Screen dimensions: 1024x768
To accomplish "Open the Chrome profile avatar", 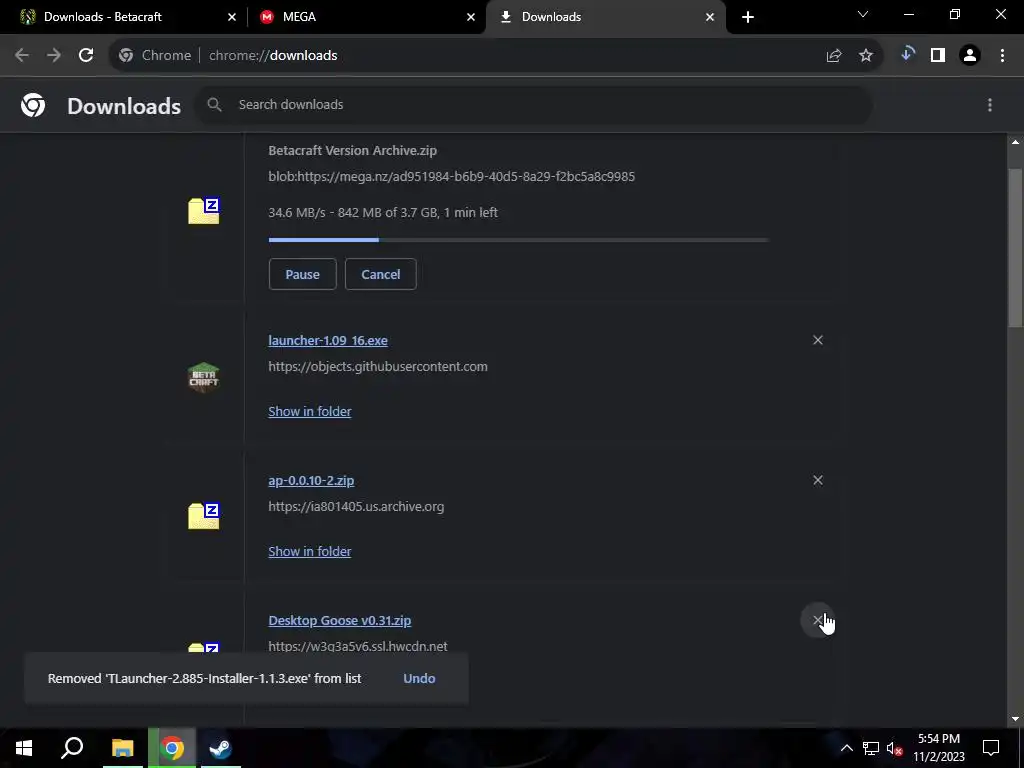I will (x=970, y=56).
